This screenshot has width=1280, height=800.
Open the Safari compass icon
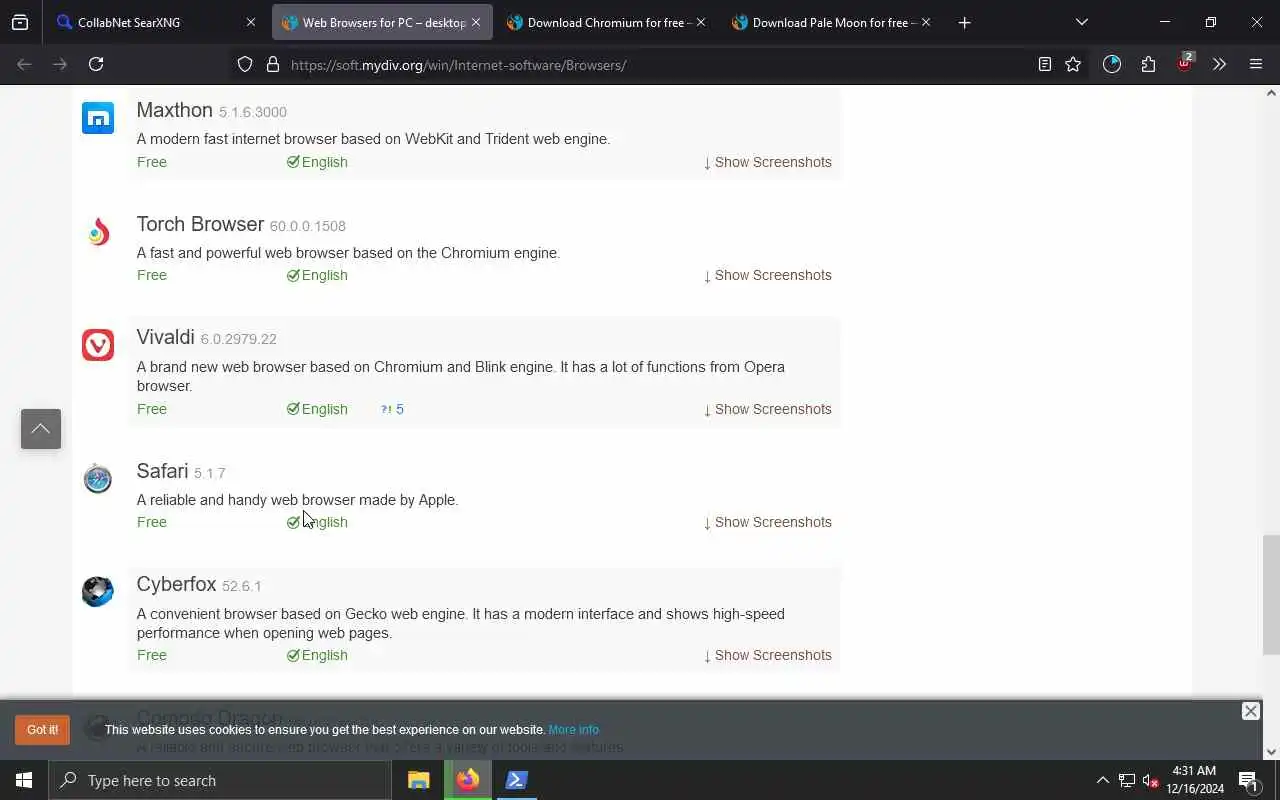click(98, 479)
